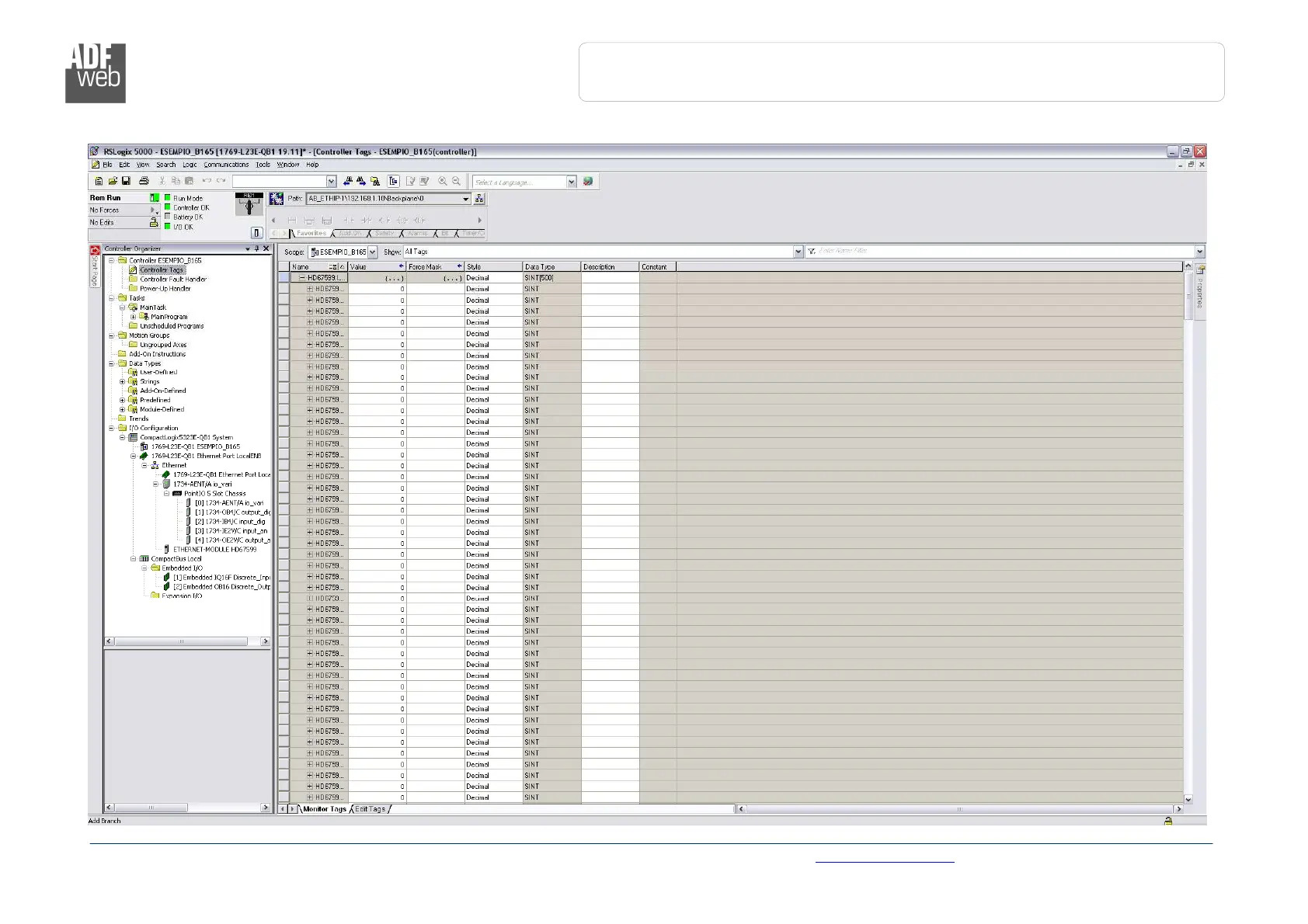Open the RSWho network browse icon
Image resolution: width=1308 pixels, height=924 pixels.
[x=479, y=199]
